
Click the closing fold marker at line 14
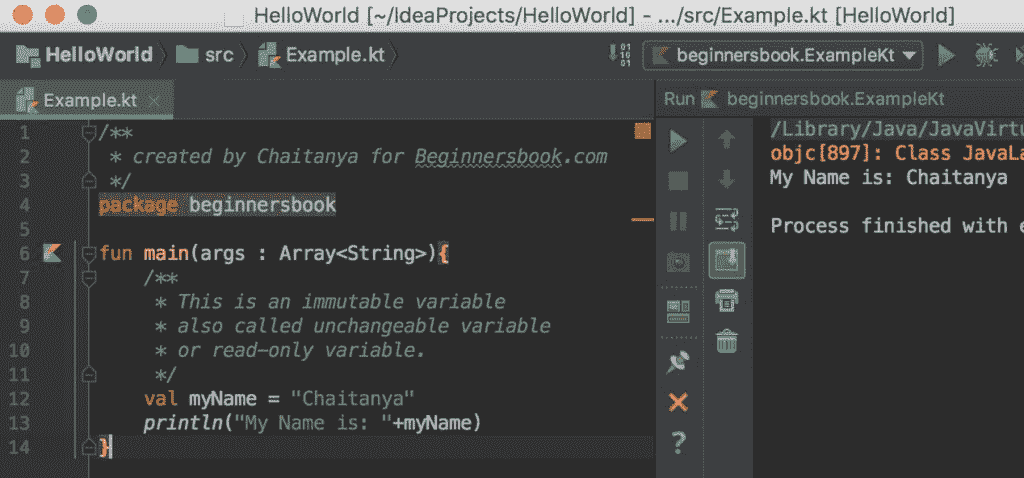click(89, 447)
